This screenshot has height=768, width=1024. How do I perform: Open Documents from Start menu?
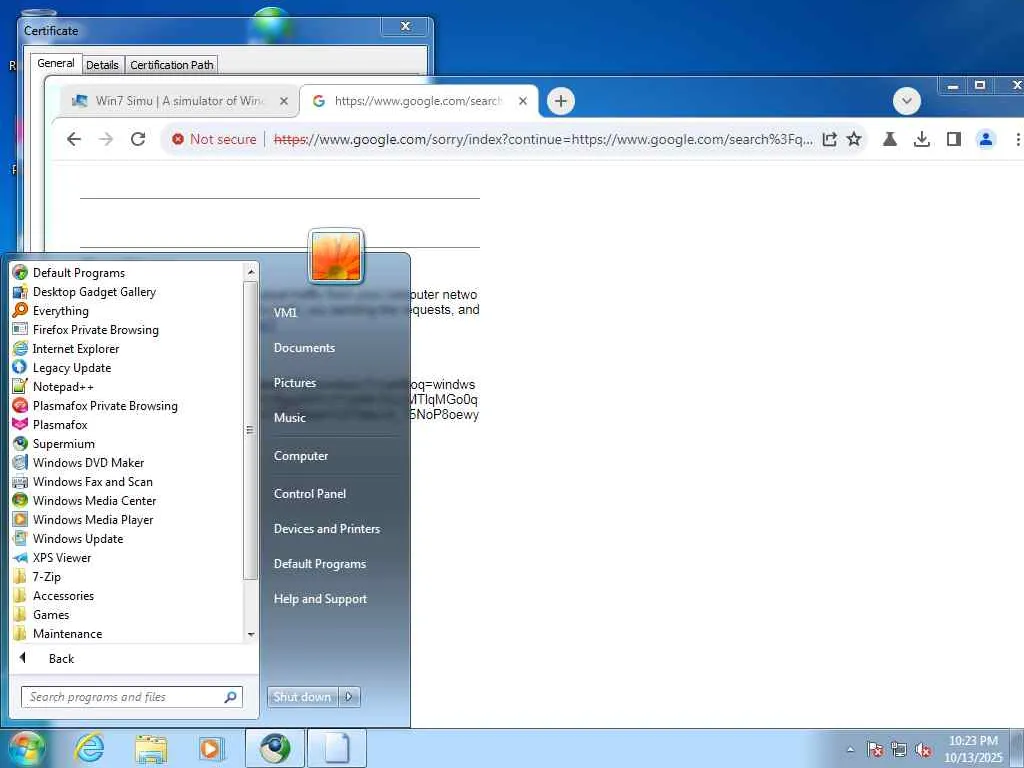pos(304,348)
